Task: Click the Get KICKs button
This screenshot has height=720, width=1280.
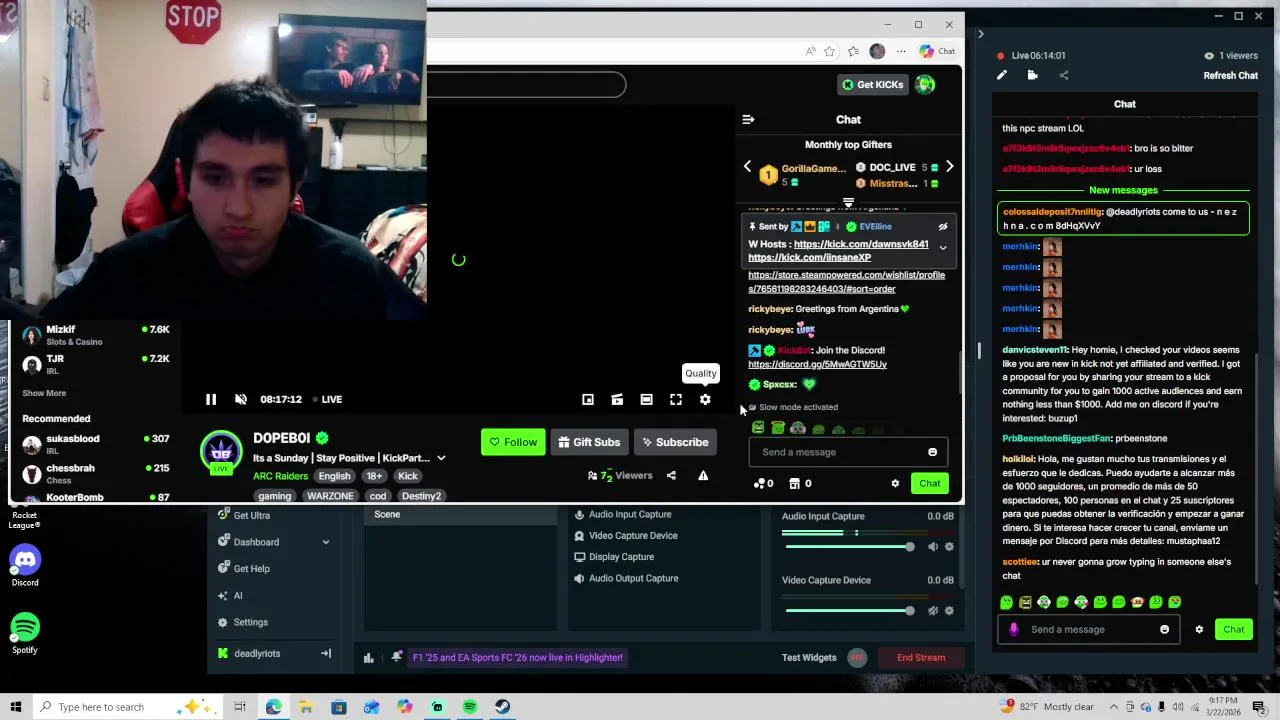Action: tap(872, 85)
